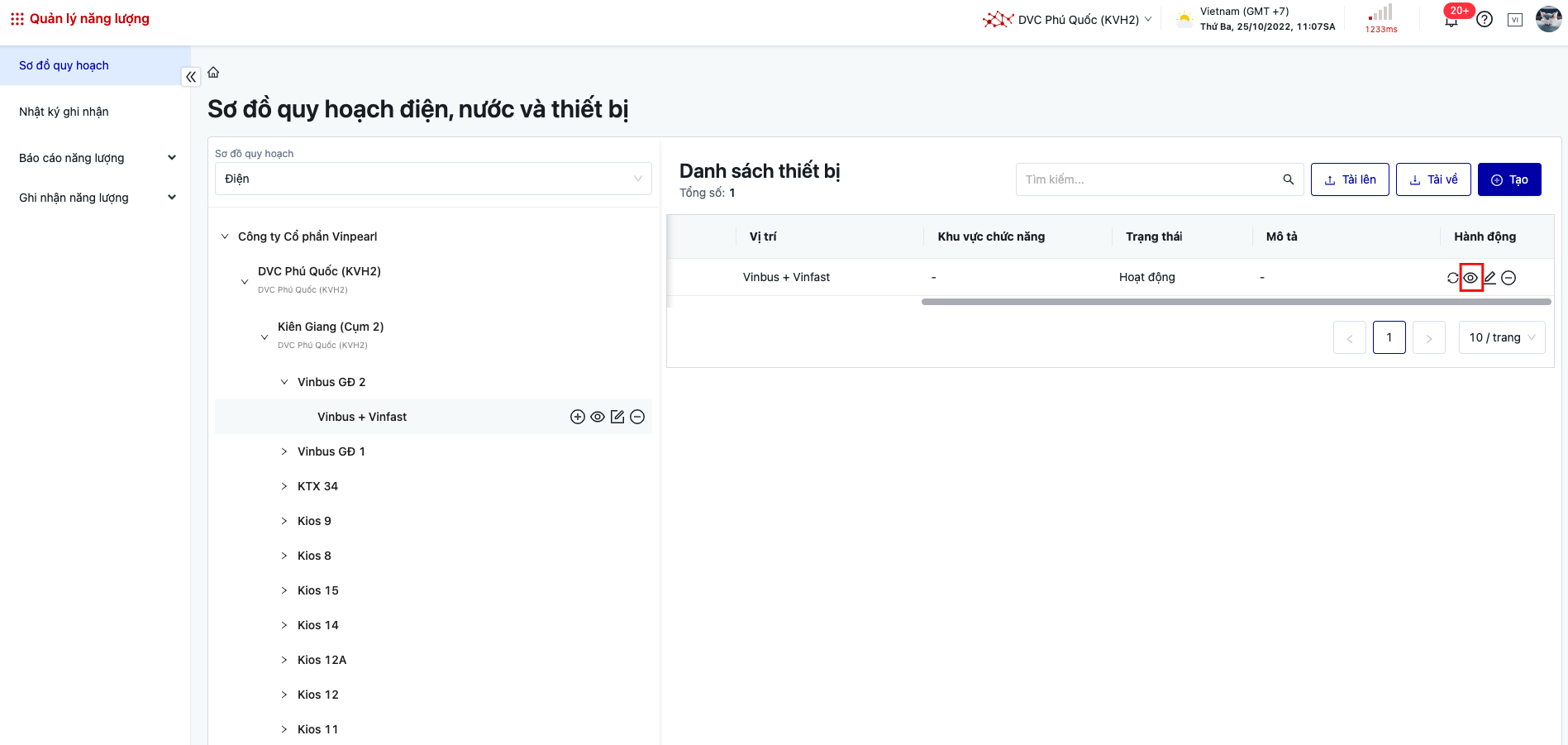
Task: Open the Điện planning diagram dropdown
Action: pos(433,179)
